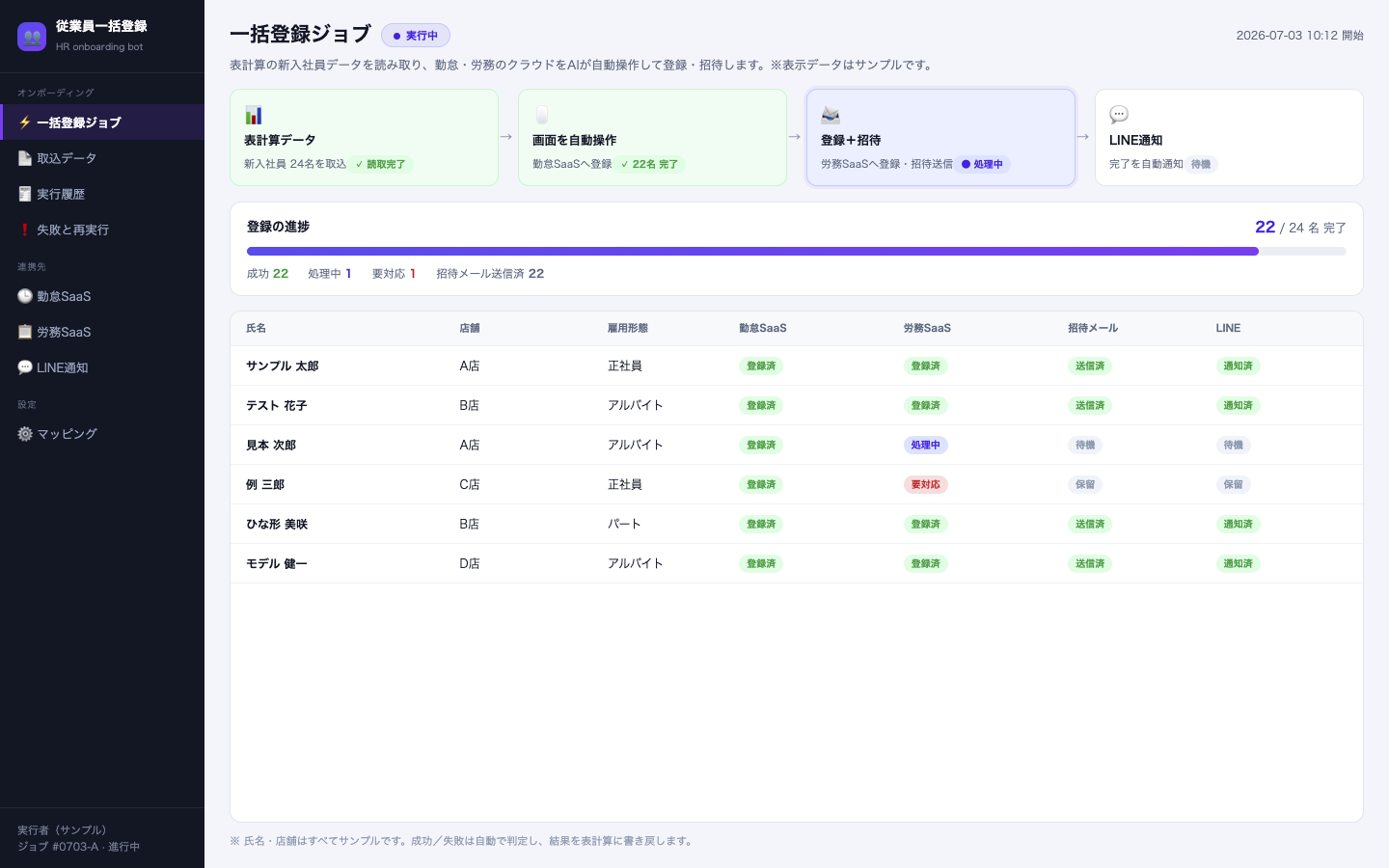Viewport: 1389px width, 868px height.
Task: Select the モデル 健一 row name
Action: point(276,563)
